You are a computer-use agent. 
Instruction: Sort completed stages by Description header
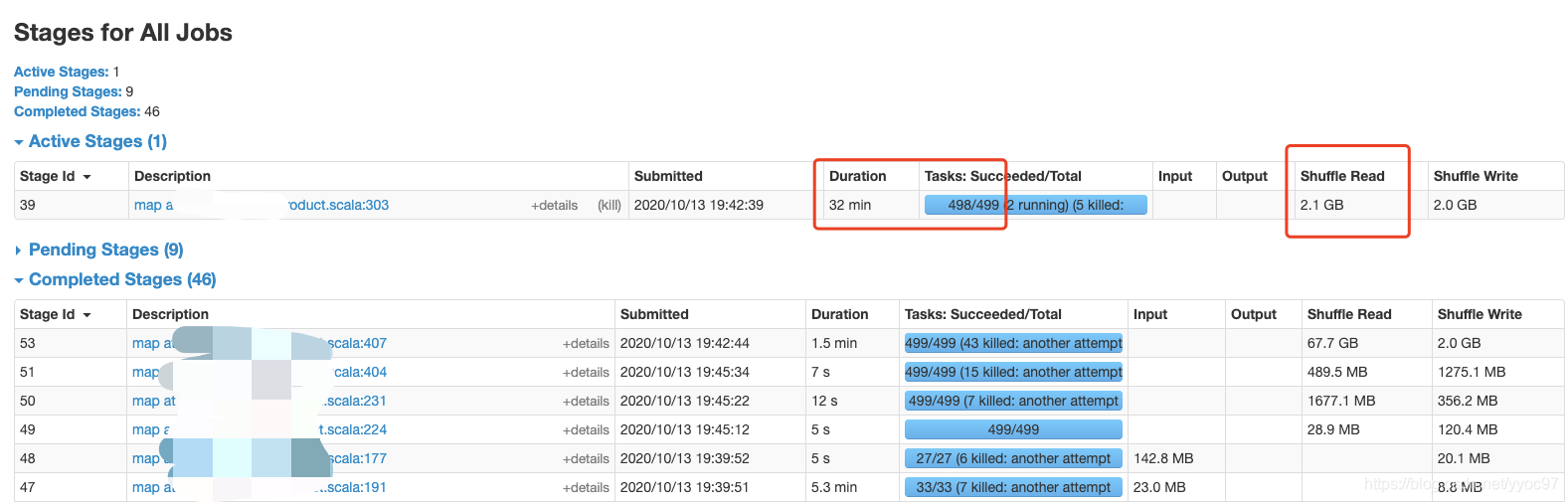tap(170, 314)
